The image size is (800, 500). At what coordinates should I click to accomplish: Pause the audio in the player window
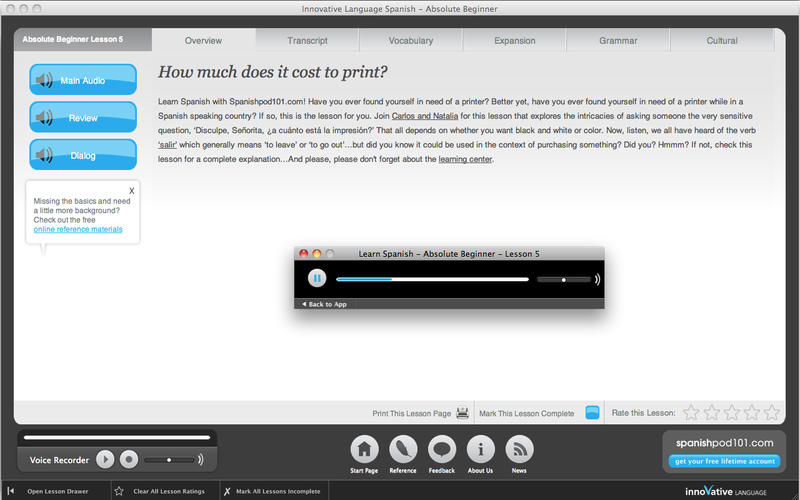[317, 278]
